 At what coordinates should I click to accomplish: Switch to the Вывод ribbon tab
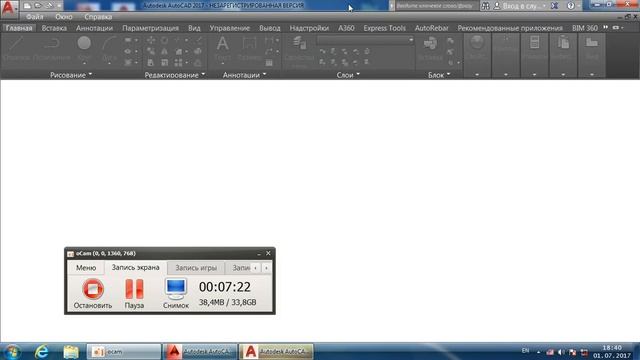[x=270, y=28]
